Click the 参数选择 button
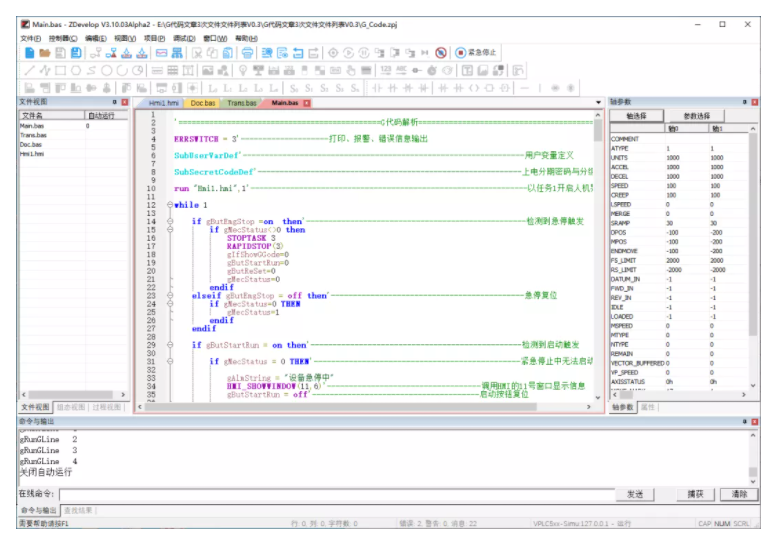Screen dimensions: 777x550 click(696, 116)
